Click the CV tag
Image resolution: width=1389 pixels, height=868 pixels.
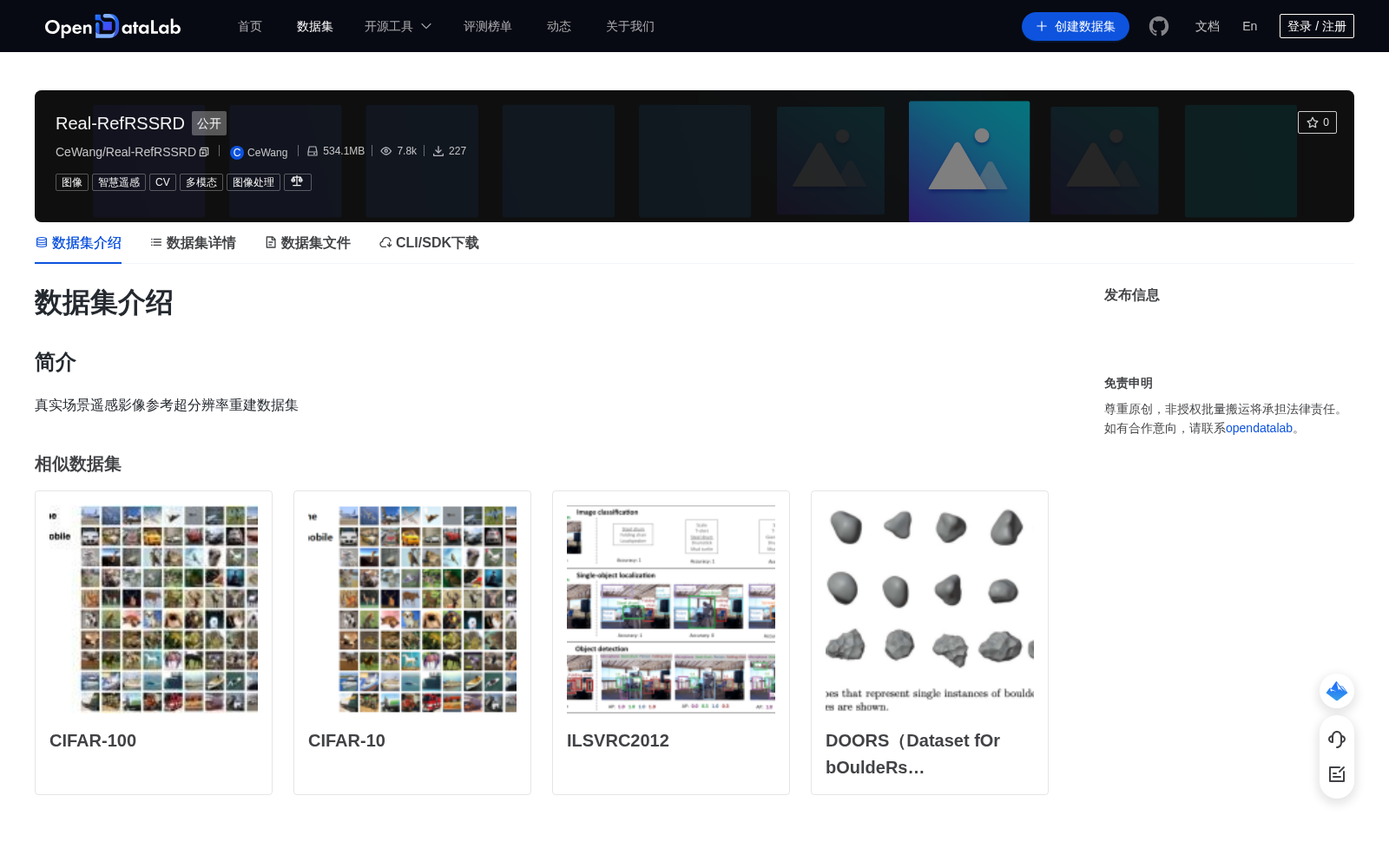(x=162, y=182)
